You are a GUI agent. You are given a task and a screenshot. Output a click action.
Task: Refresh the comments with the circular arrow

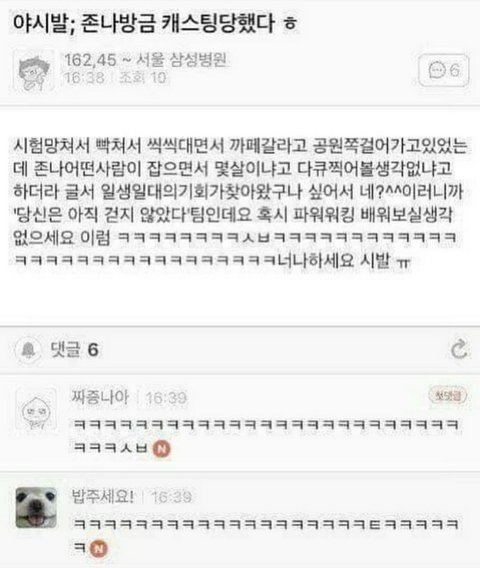pos(459,349)
